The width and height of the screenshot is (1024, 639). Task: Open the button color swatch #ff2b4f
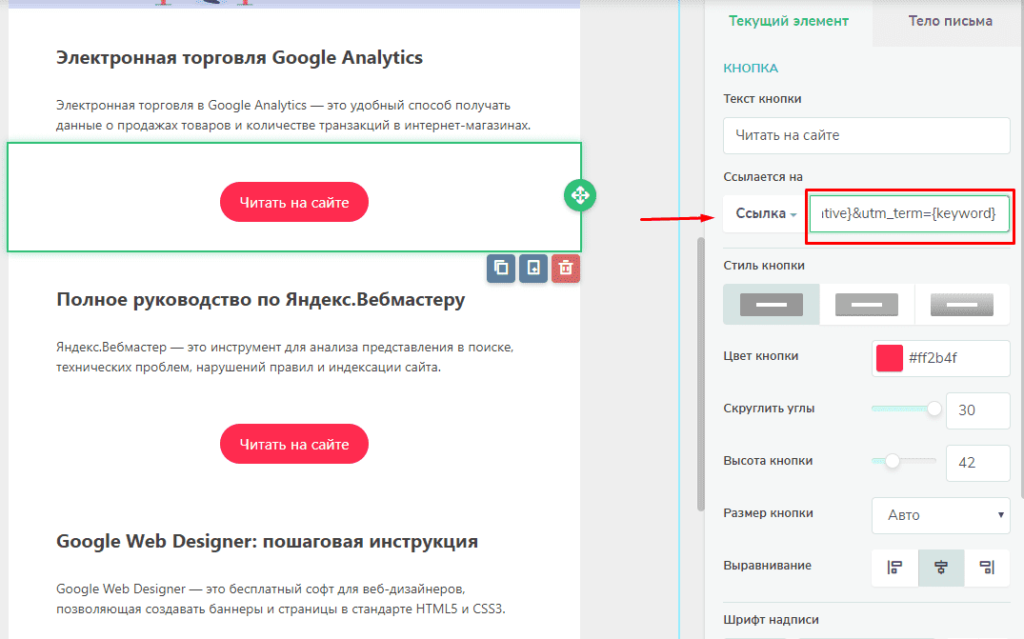pyautogui.click(x=889, y=358)
